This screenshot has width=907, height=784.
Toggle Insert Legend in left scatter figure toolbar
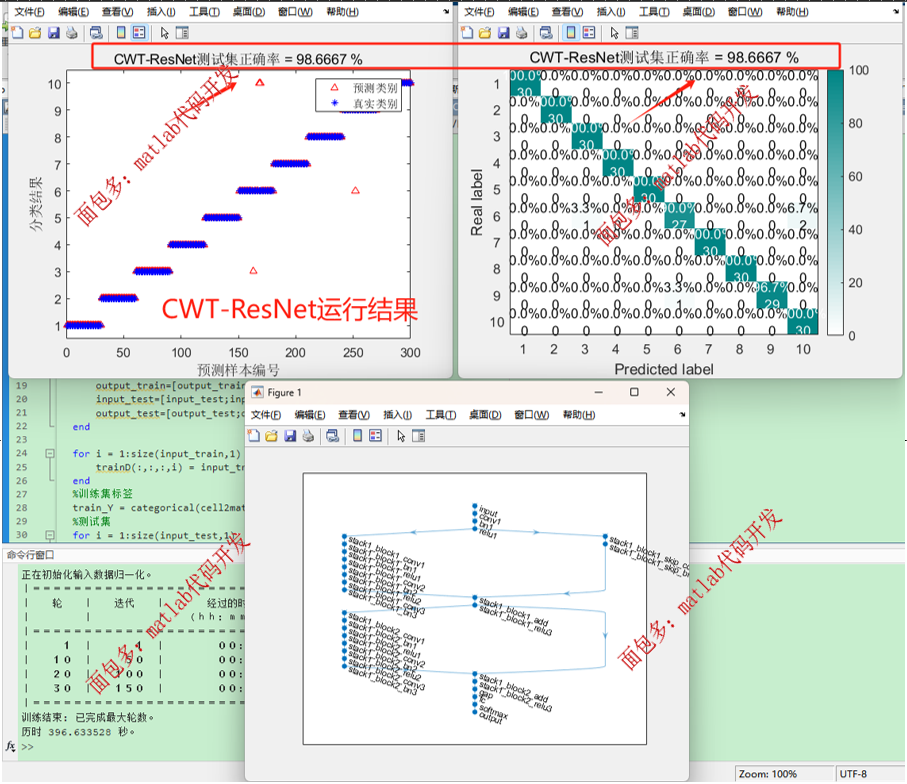pyautogui.click(x=139, y=32)
